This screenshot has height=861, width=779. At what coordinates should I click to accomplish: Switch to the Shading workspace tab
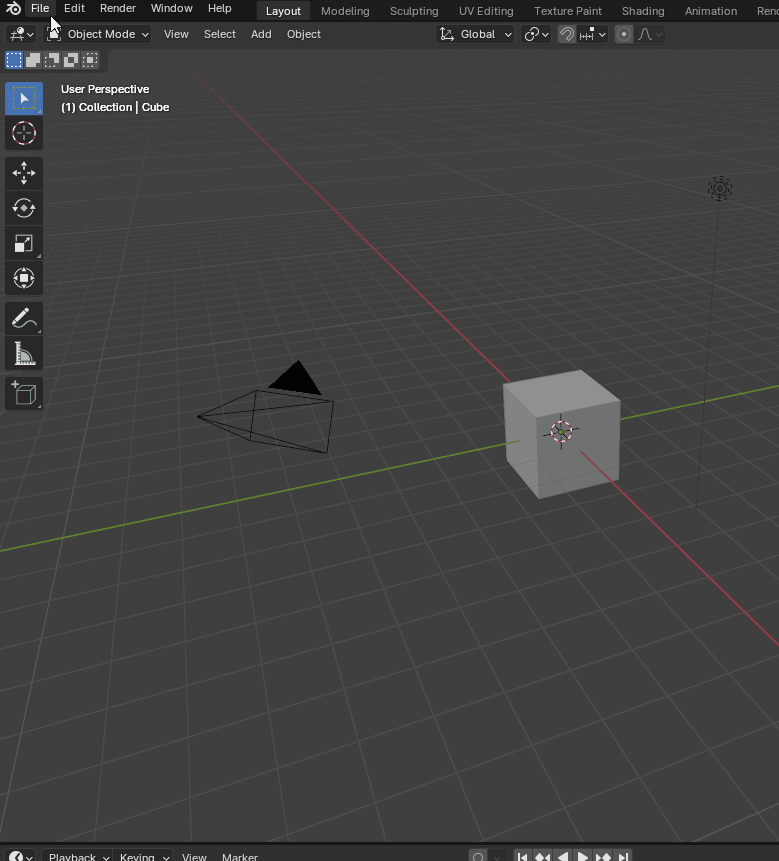click(x=643, y=11)
